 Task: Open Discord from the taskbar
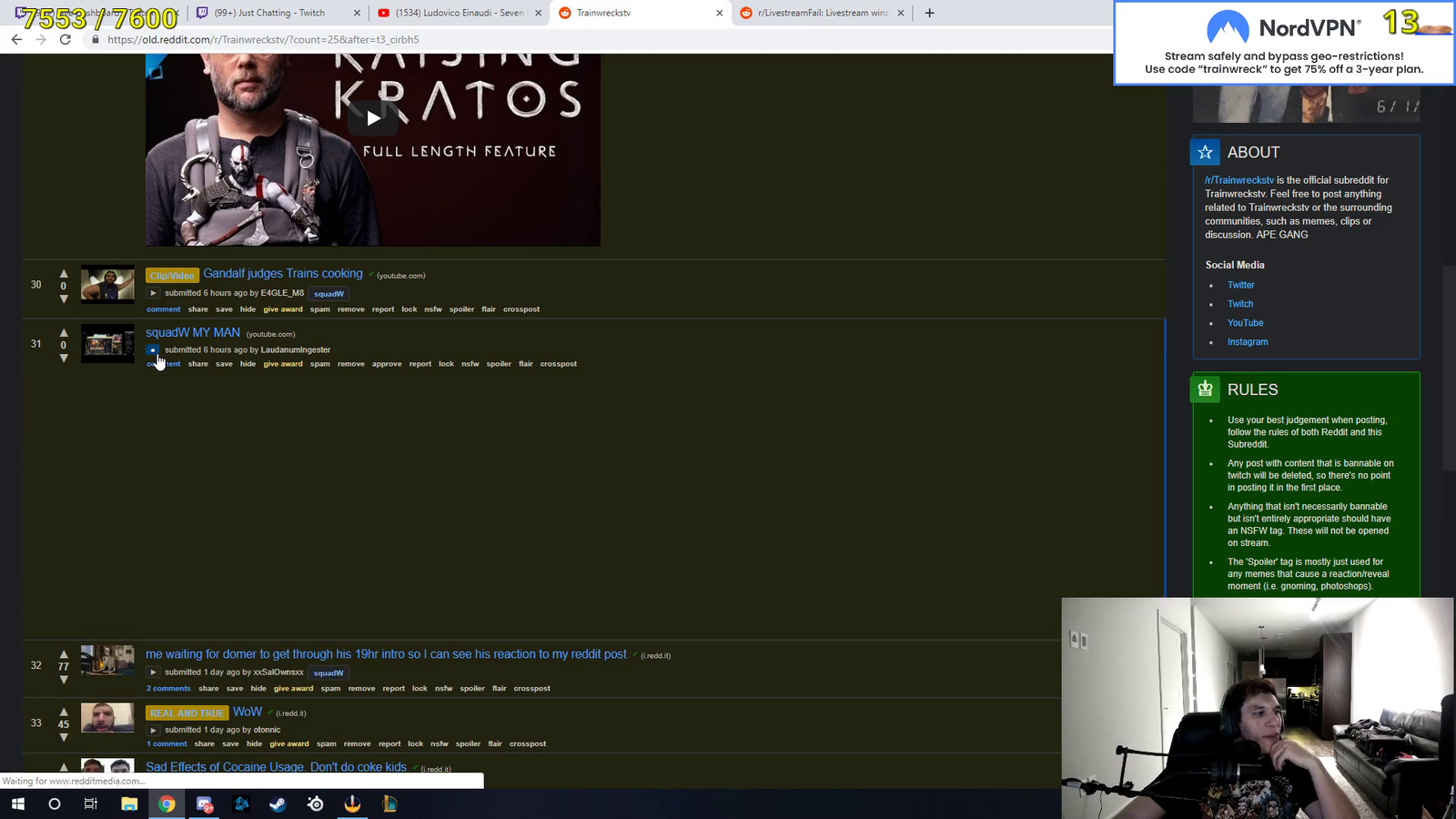point(204,804)
